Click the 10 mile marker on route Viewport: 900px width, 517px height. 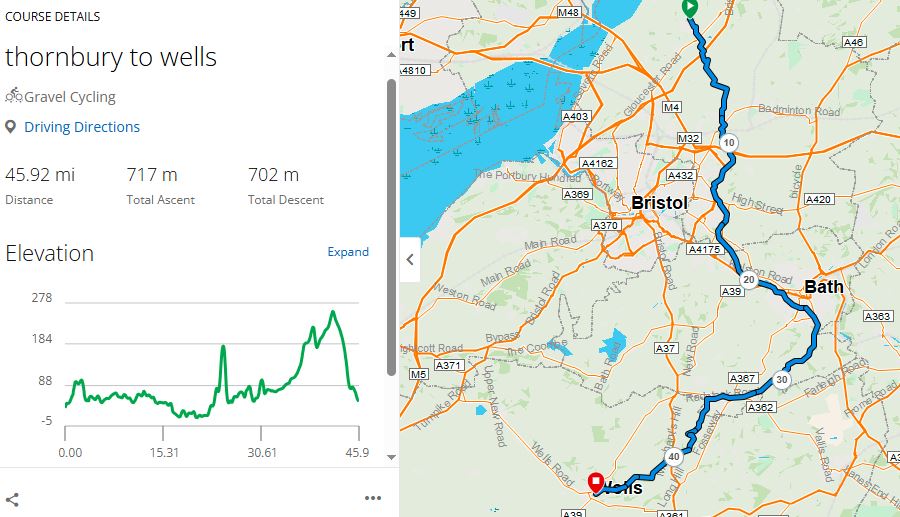pos(729,143)
